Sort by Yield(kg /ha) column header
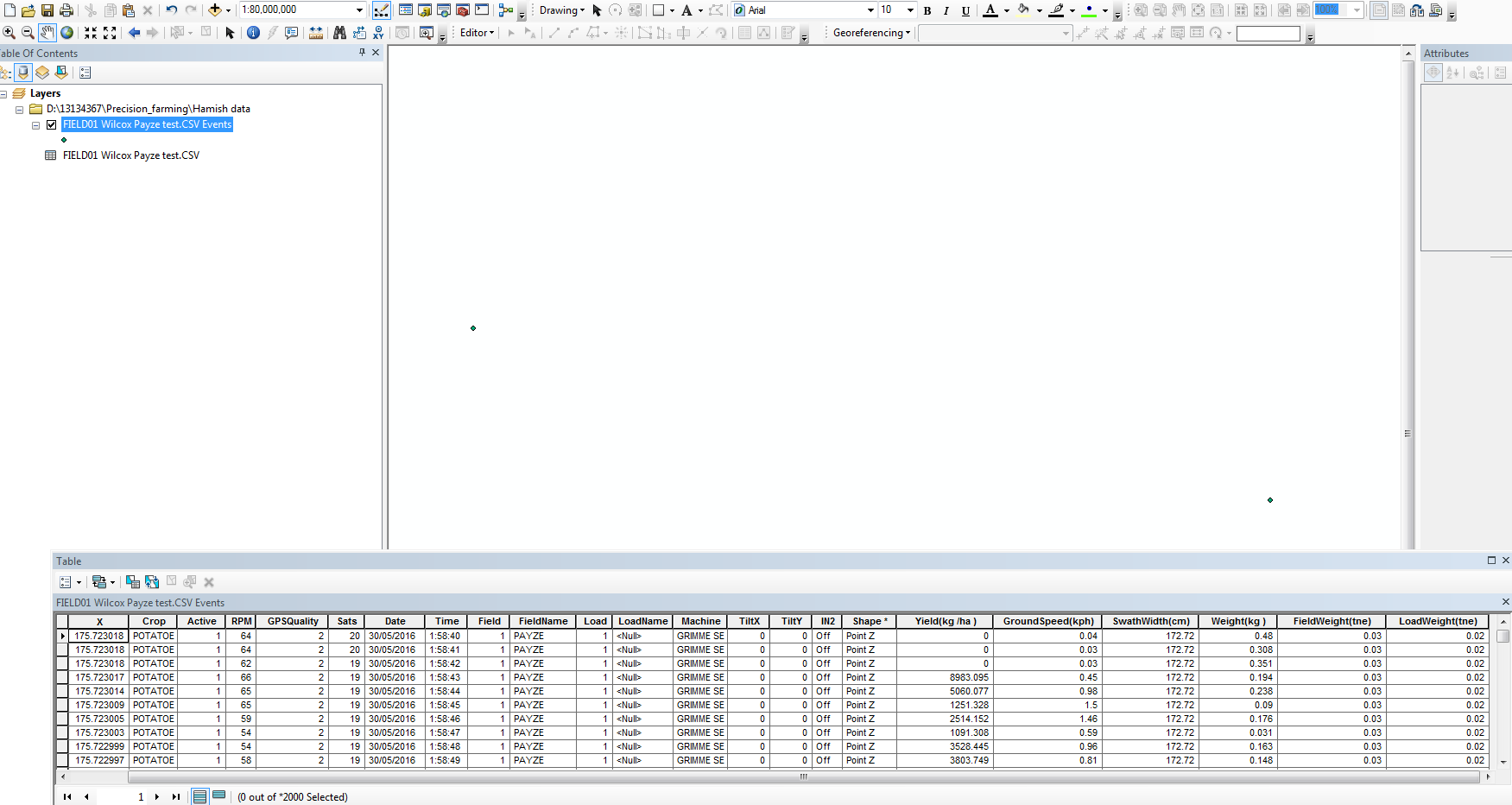Image resolution: width=1512 pixels, height=805 pixels. pos(946,621)
